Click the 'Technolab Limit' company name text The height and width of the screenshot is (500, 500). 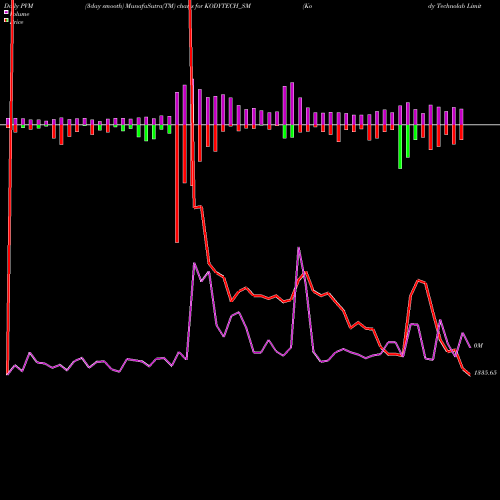(458, 6)
